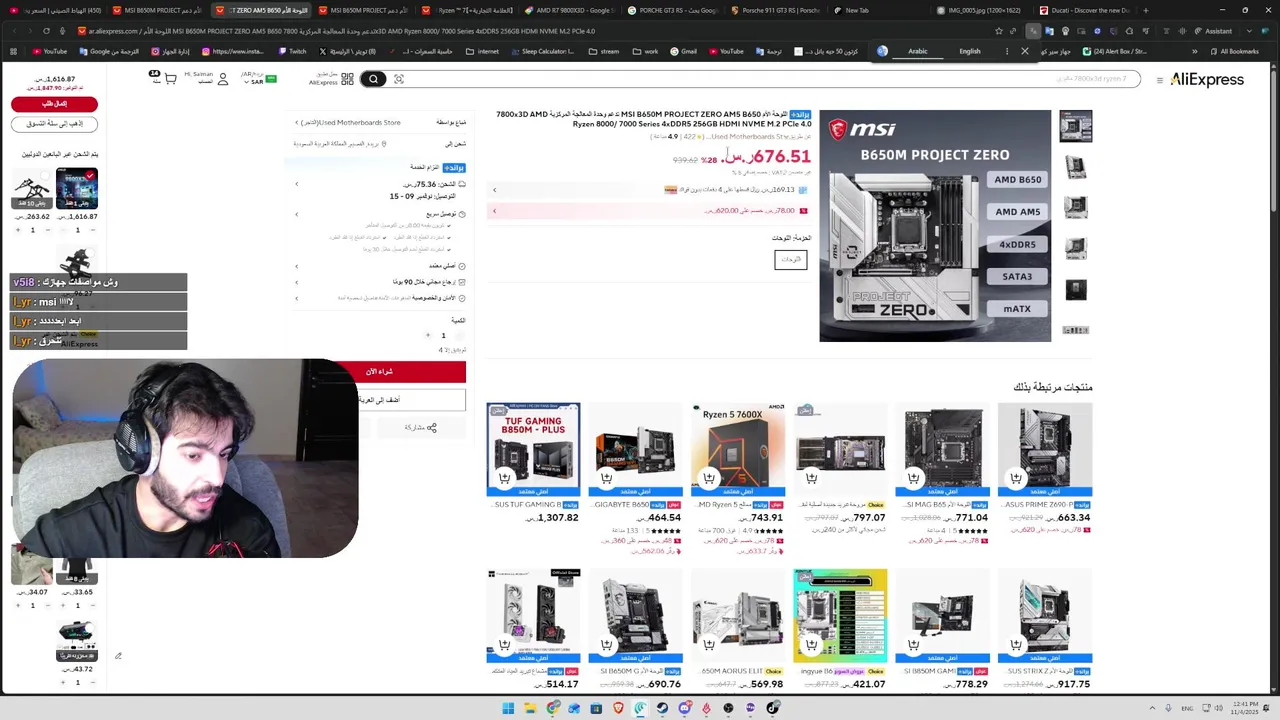1280x720 pixels.
Task: Switch to AMD R7 9800X3D Google tab
Action: pyautogui.click(x=570, y=10)
